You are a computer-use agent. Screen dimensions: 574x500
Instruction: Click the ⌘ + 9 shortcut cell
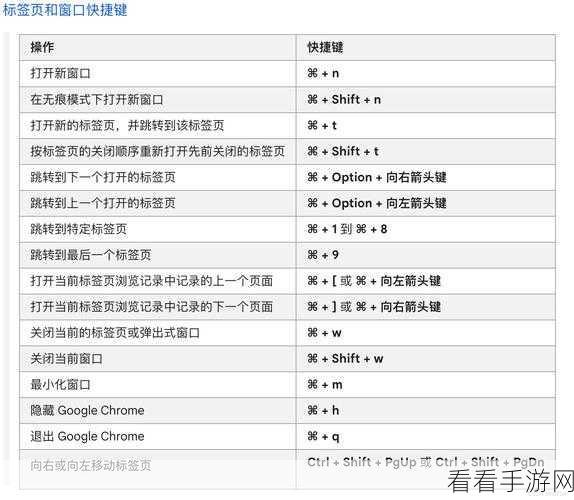(x=426, y=255)
